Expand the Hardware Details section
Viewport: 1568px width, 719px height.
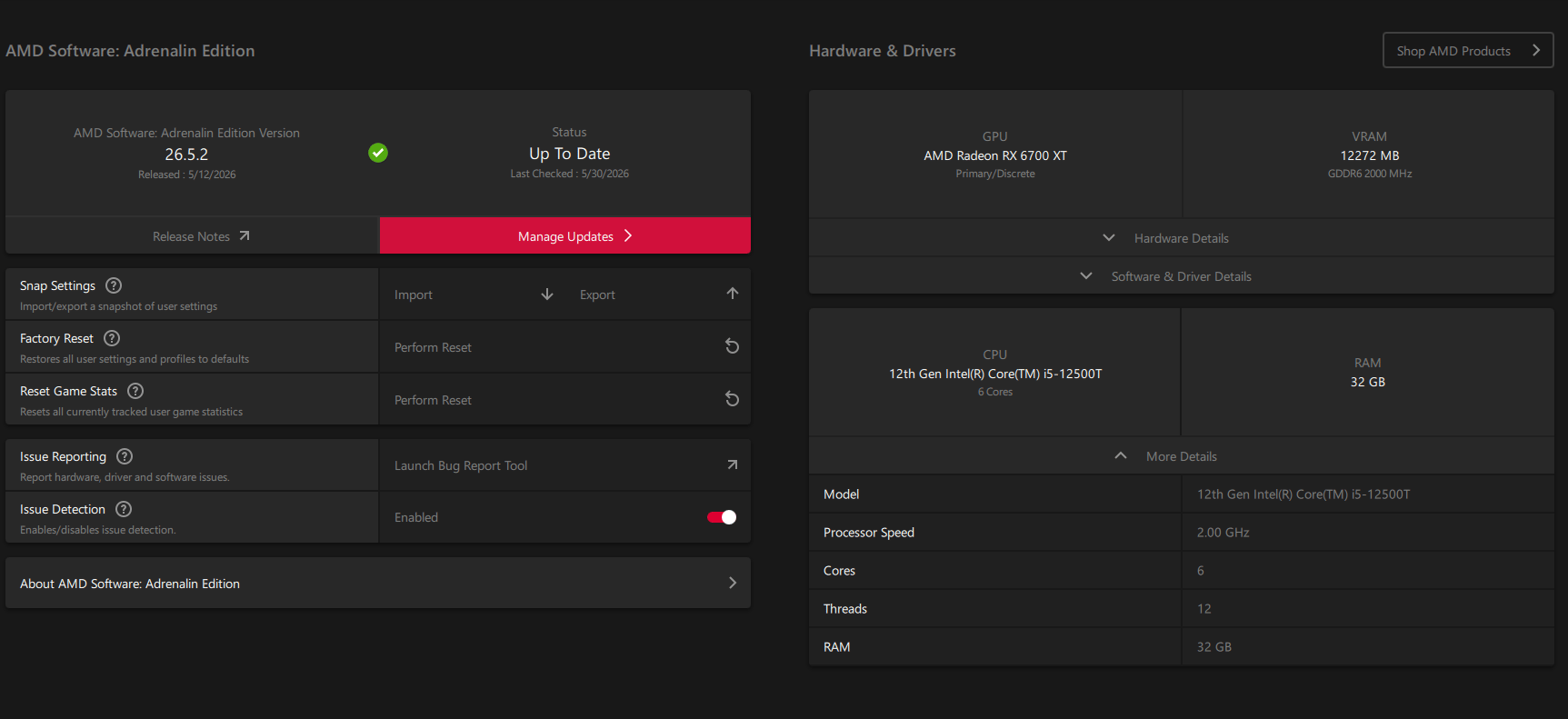tap(1181, 238)
